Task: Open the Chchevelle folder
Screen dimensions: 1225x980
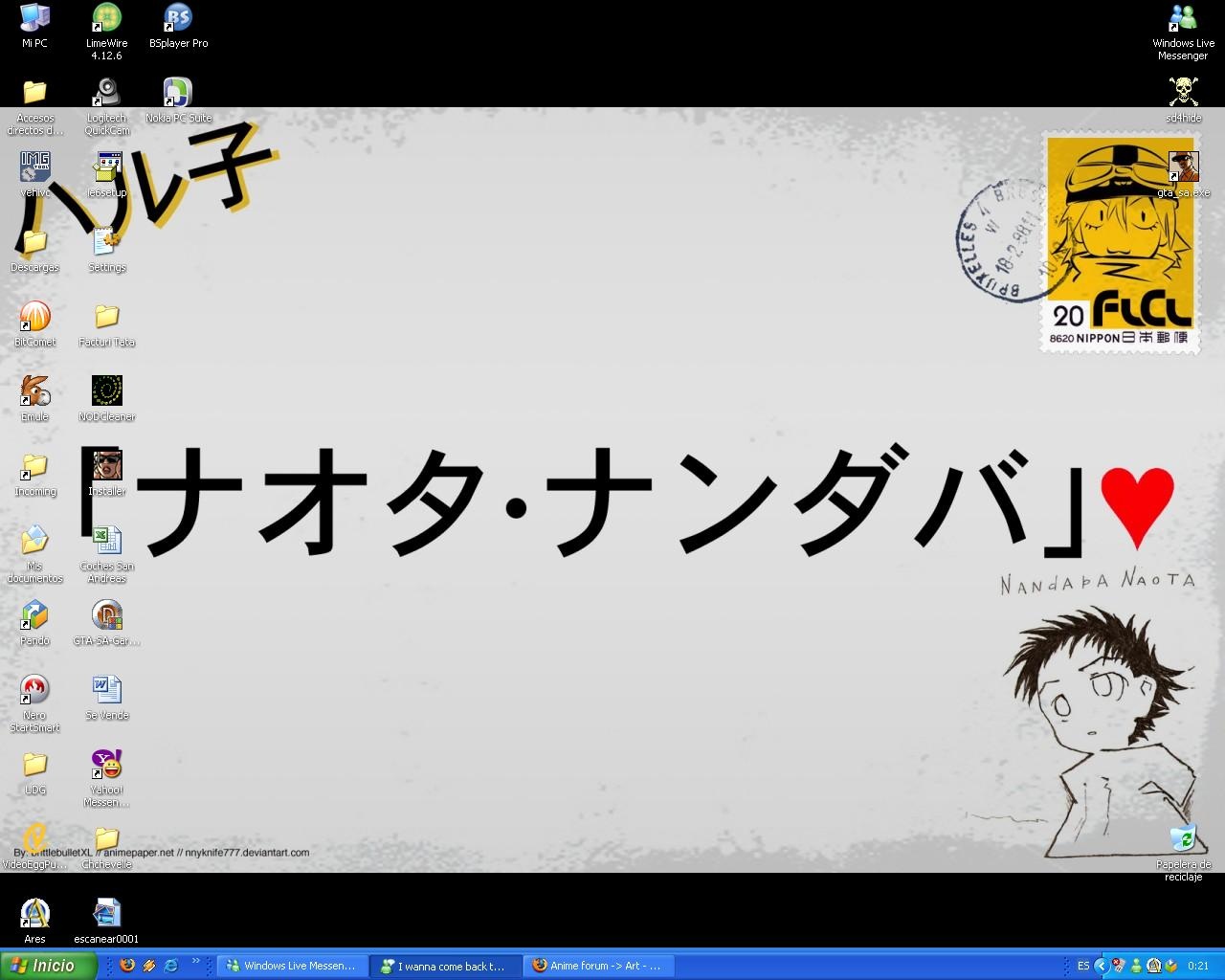Action: [x=106, y=847]
